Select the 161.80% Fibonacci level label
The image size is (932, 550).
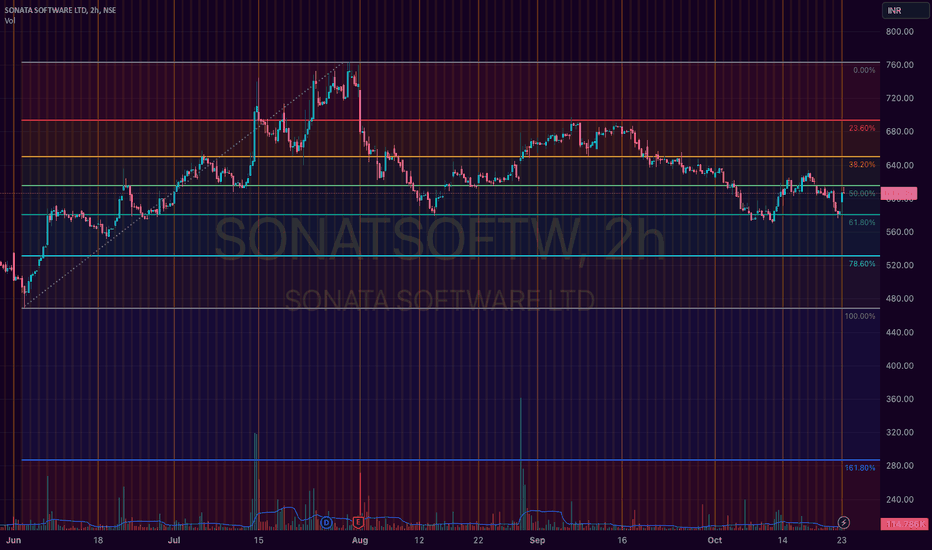[860, 468]
